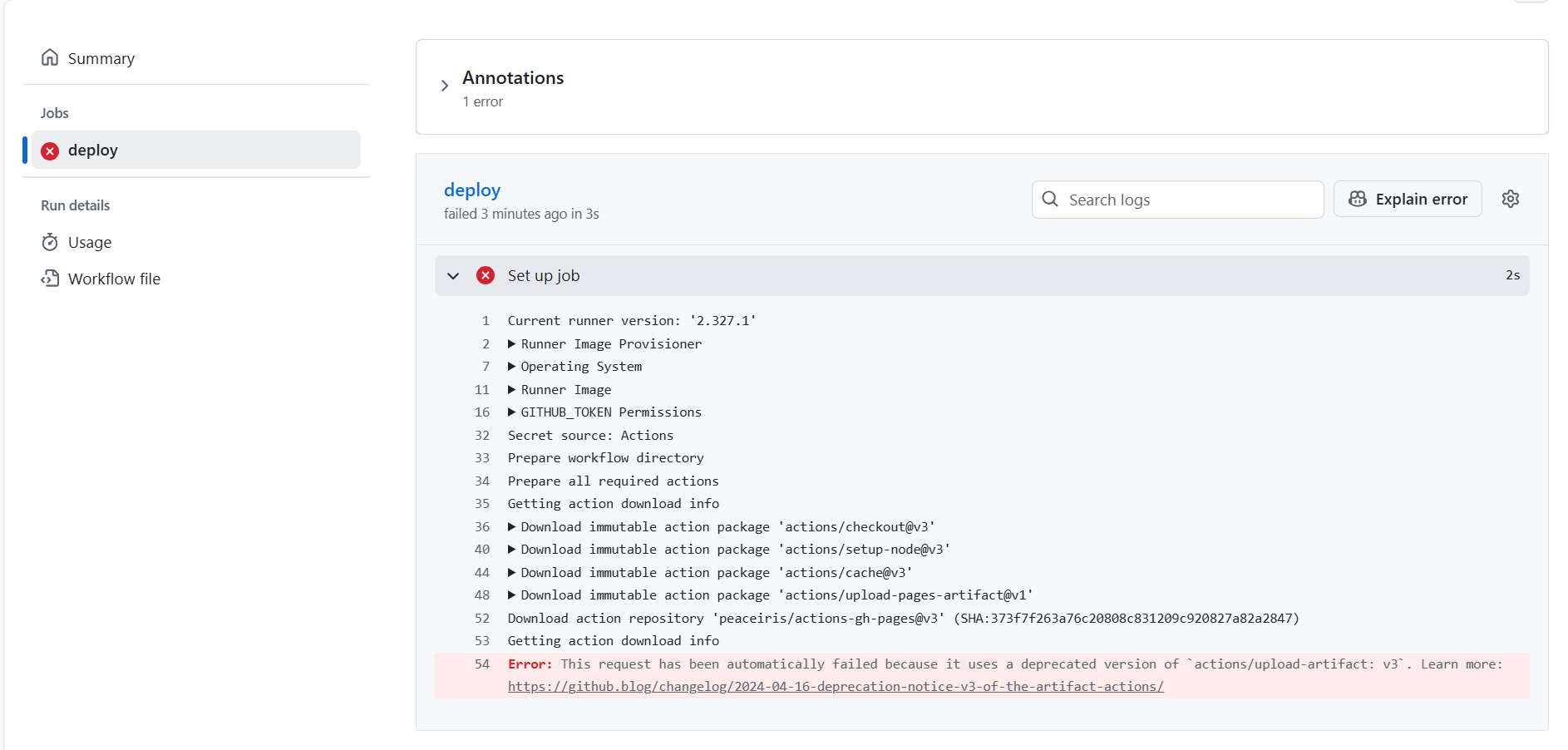Click the Summary home icon
The height and width of the screenshot is (750, 1568).
(50, 57)
